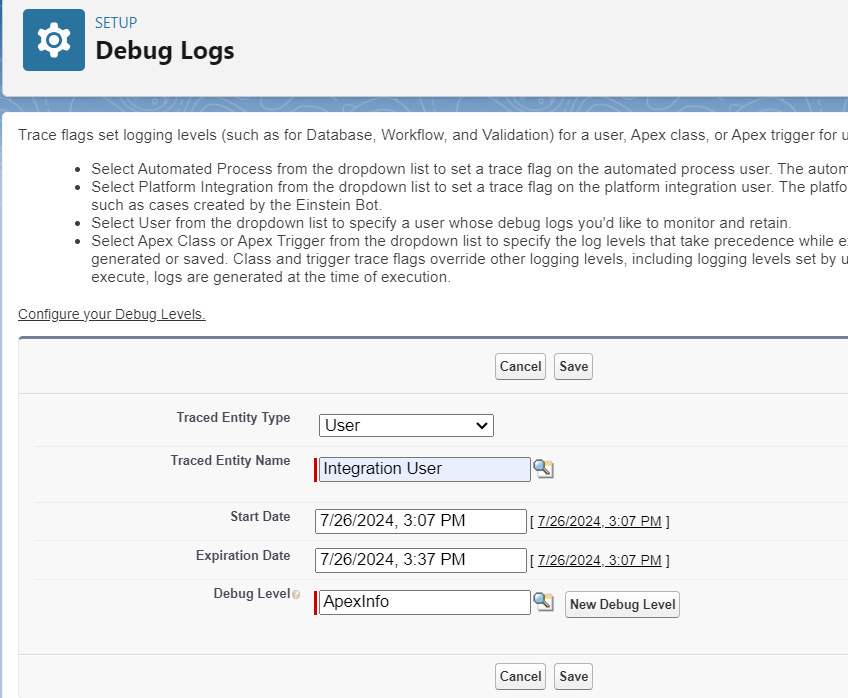
Task: Open the Traced Entity Name lookup magnifier
Action: pyautogui.click(x=543, y=469)
